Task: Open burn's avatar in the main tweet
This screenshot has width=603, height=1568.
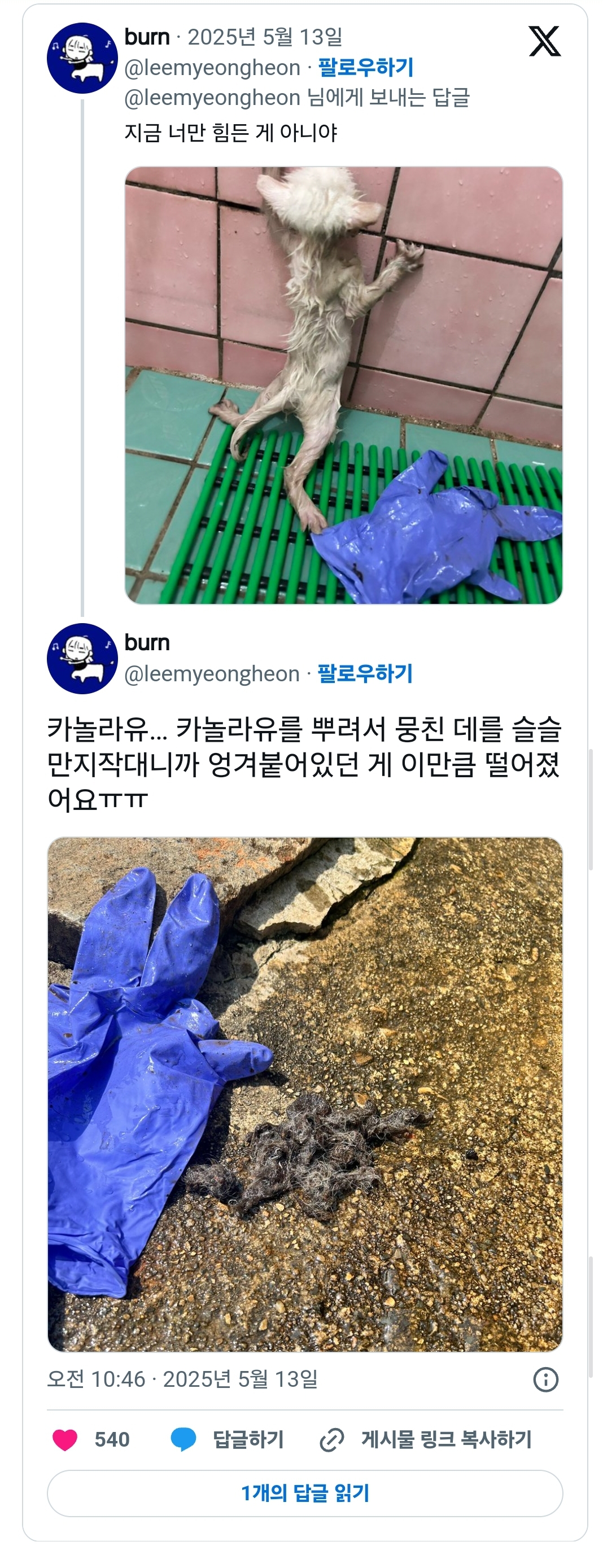Action: click(82, 659)
